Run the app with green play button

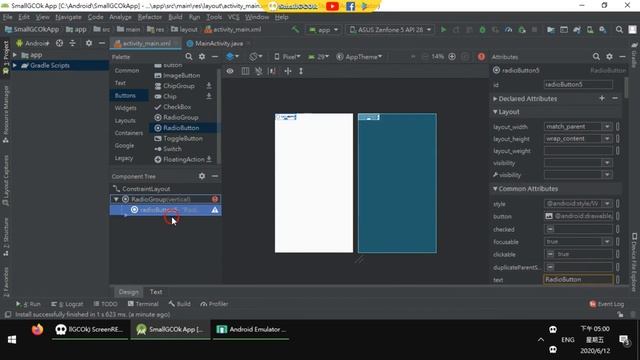444,30
